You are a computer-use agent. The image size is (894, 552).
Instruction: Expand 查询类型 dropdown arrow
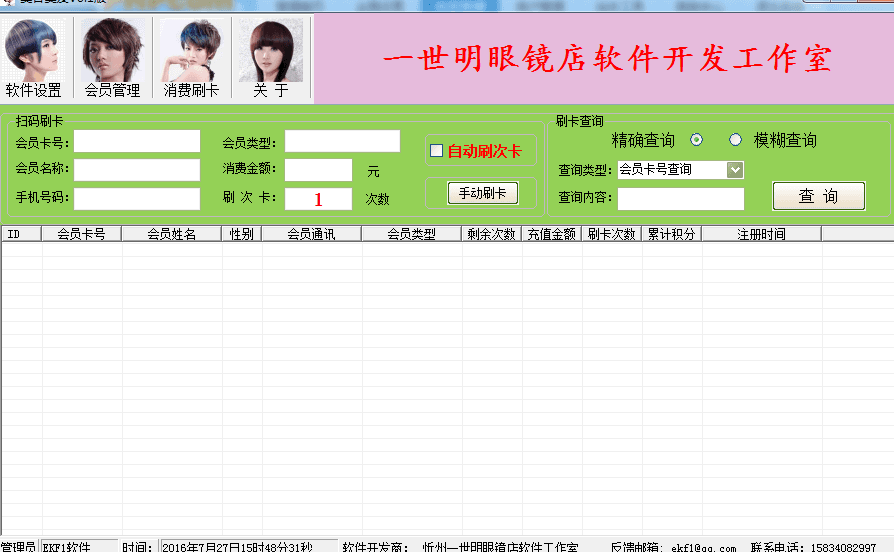pyautogui.click(x=735, y=170)
